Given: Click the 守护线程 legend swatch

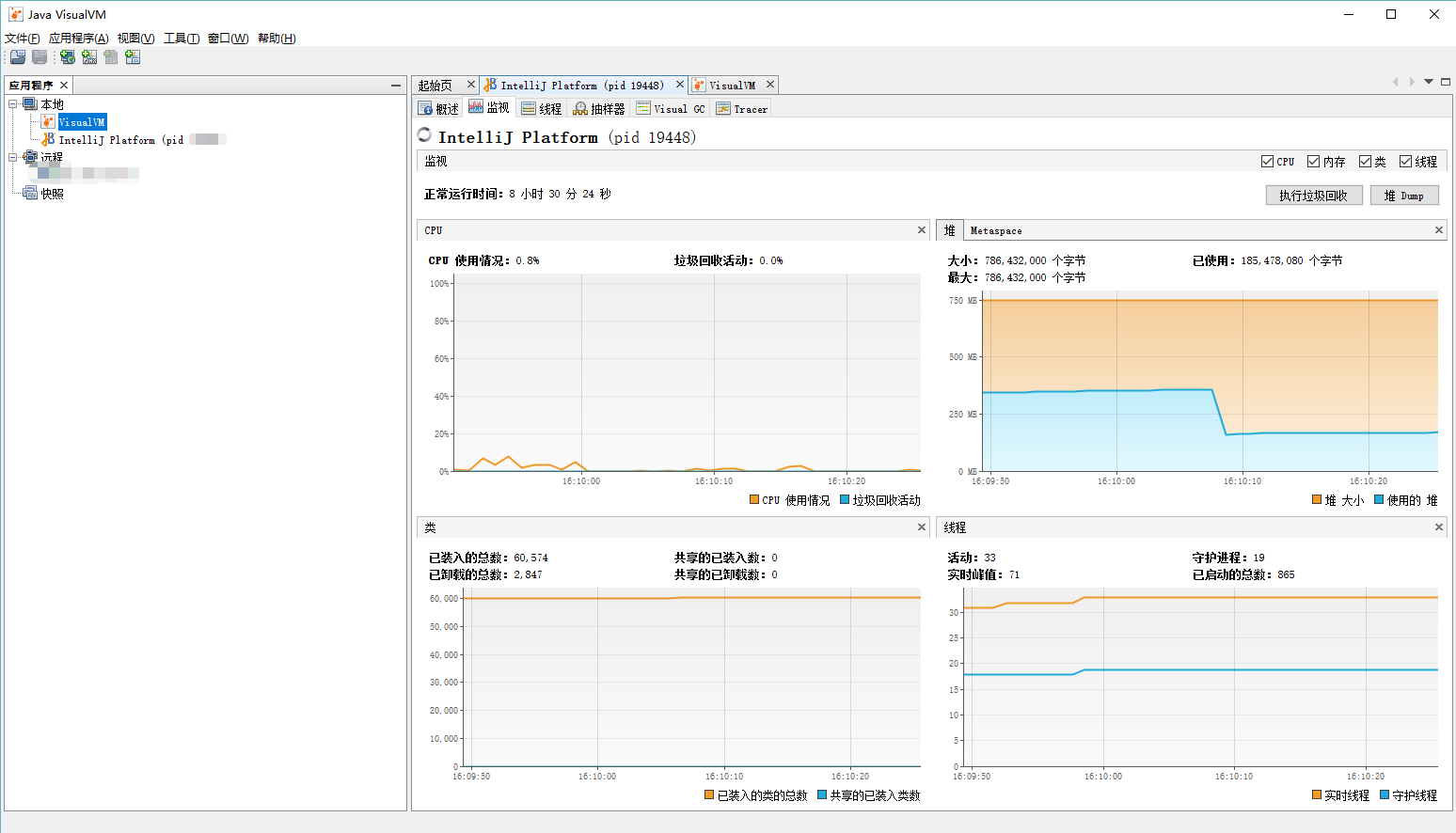Looking at the screenshot, I should (x=1385, y=795).
